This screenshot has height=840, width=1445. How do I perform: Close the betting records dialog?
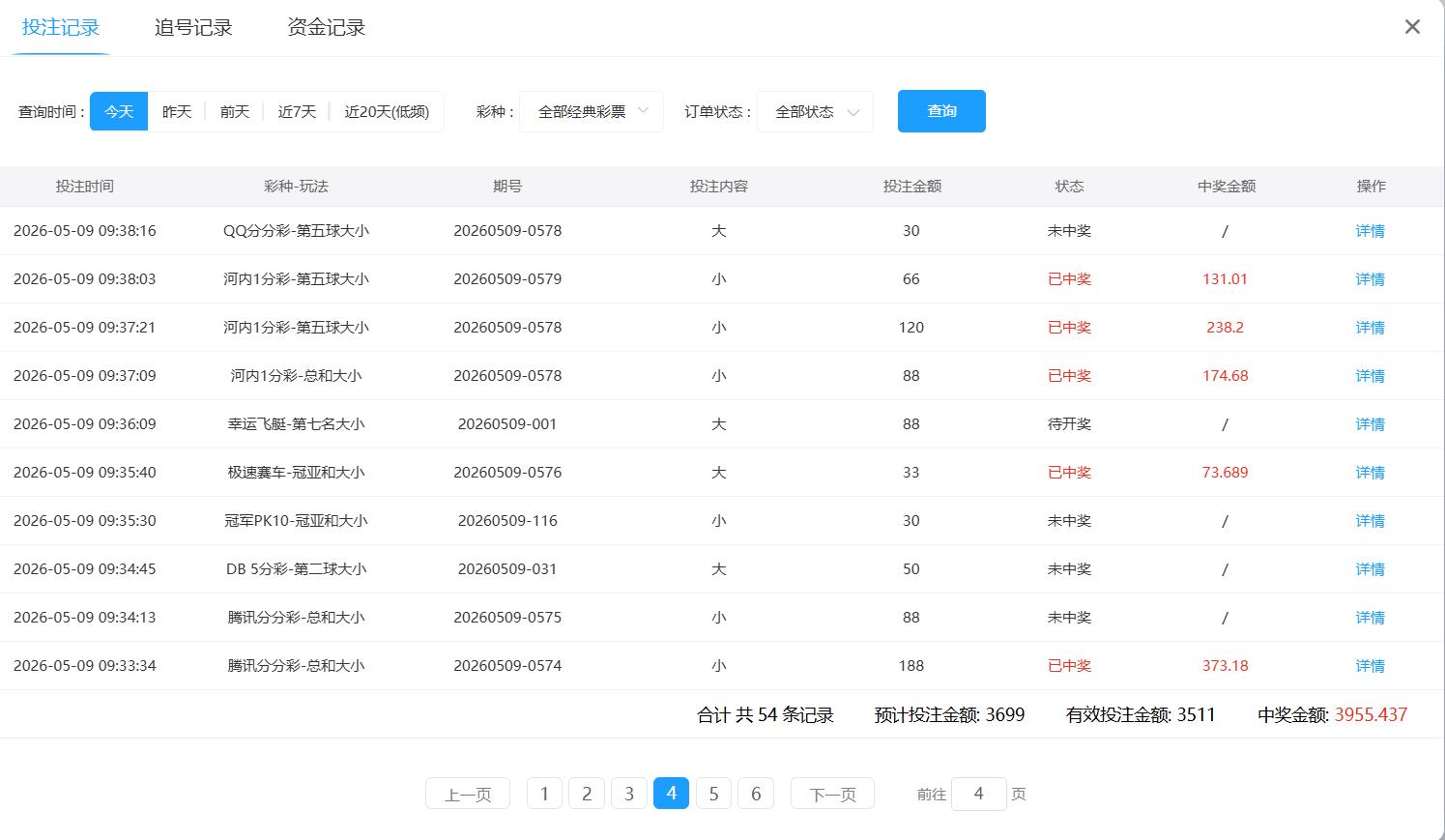[1412, 27]
